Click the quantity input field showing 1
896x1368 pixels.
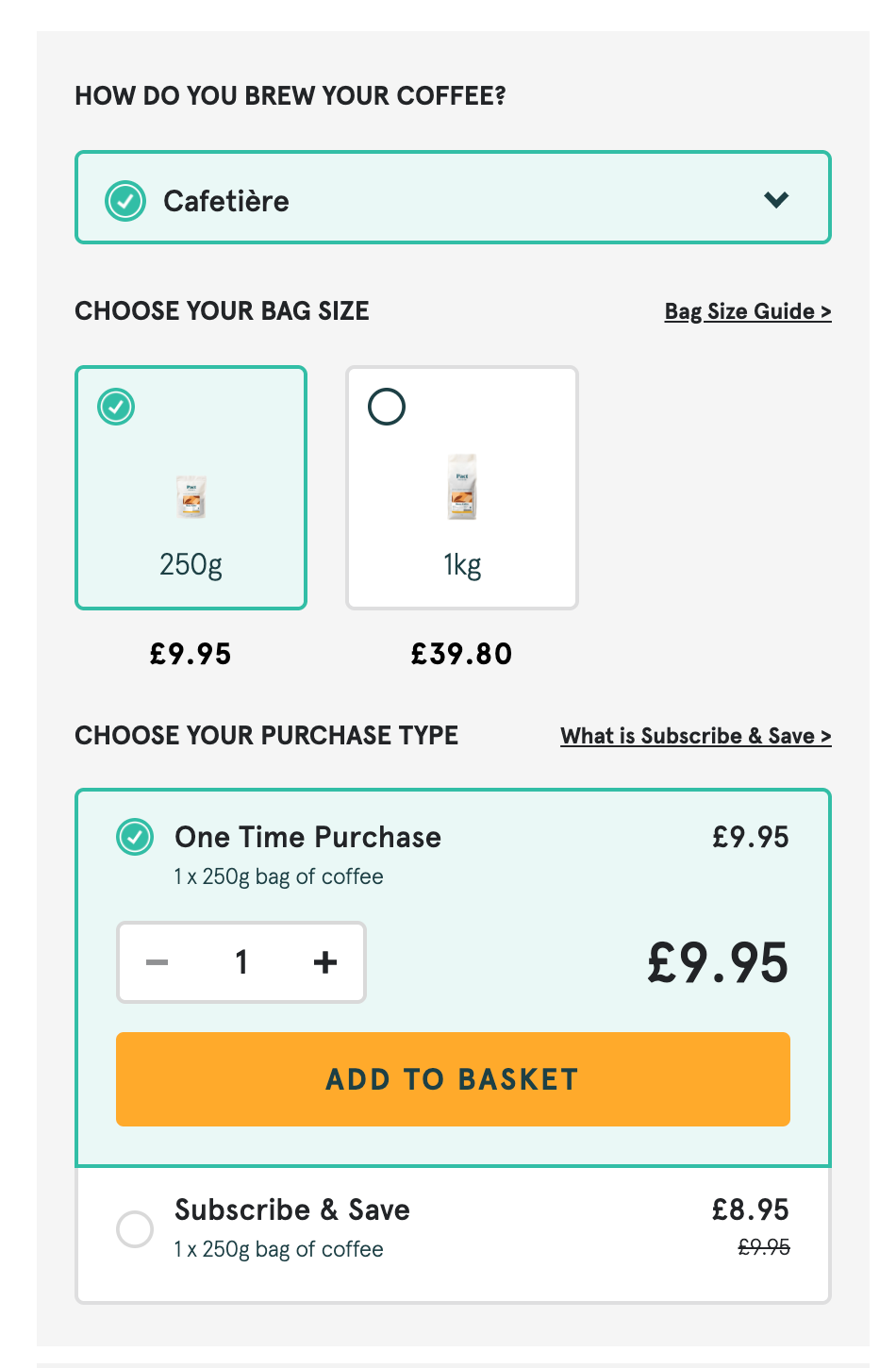pos(241,961)
